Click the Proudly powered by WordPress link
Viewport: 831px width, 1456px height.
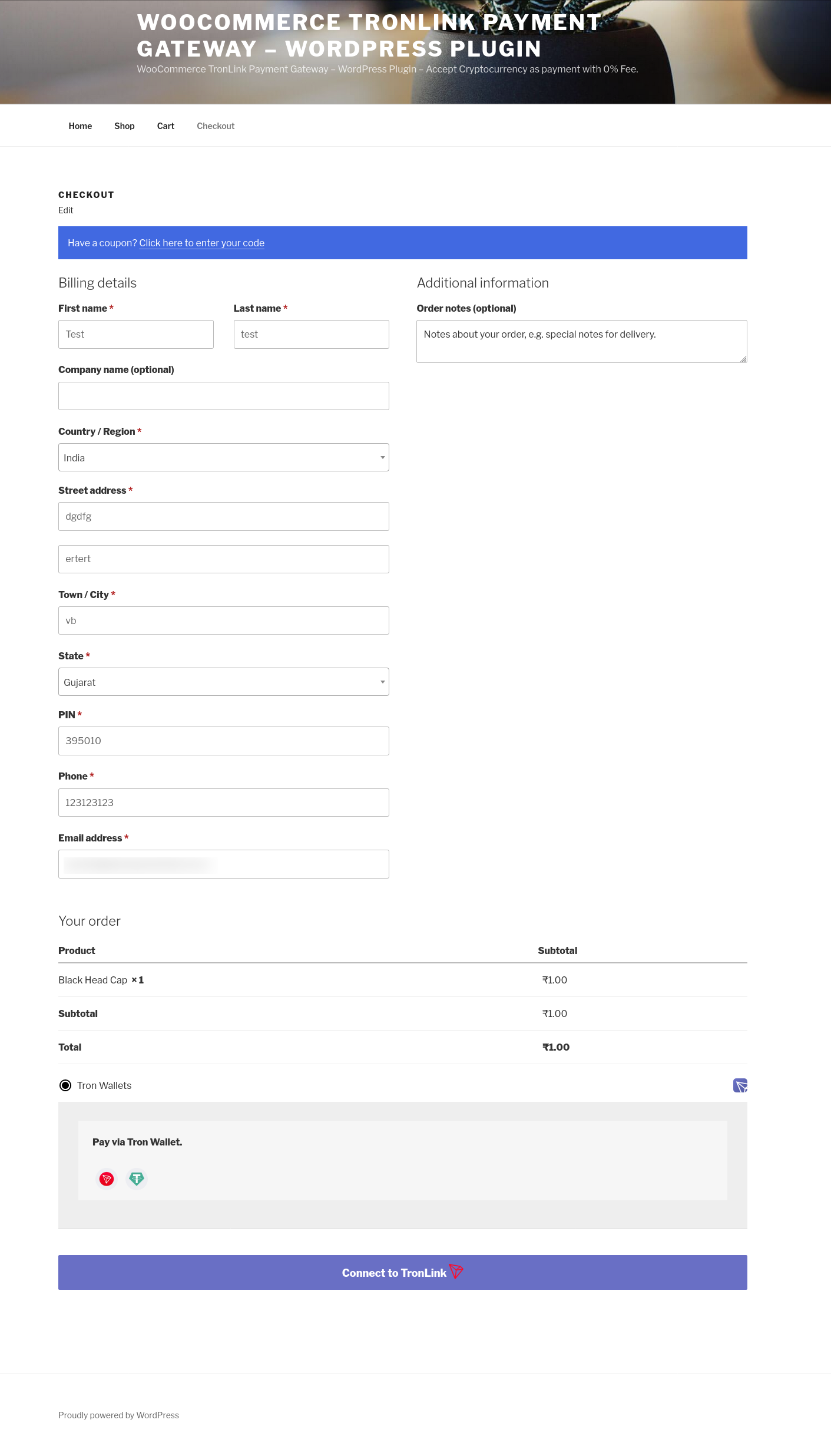click(118, 1415)
